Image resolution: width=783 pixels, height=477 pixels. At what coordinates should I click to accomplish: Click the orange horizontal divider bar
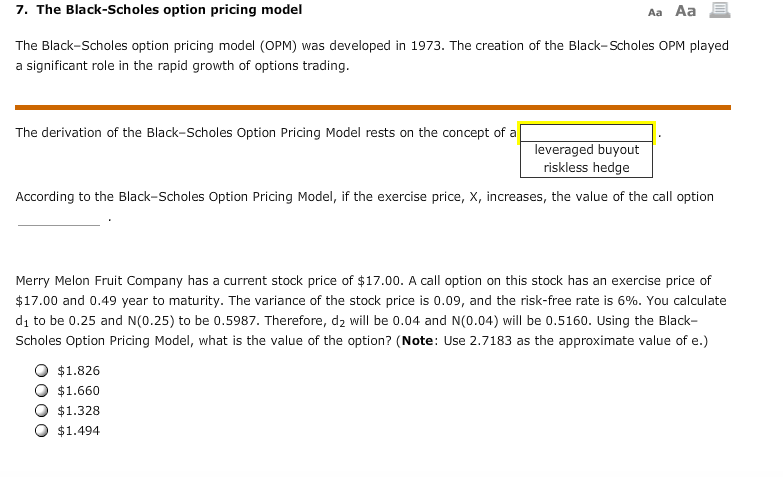tap(373, 107)
